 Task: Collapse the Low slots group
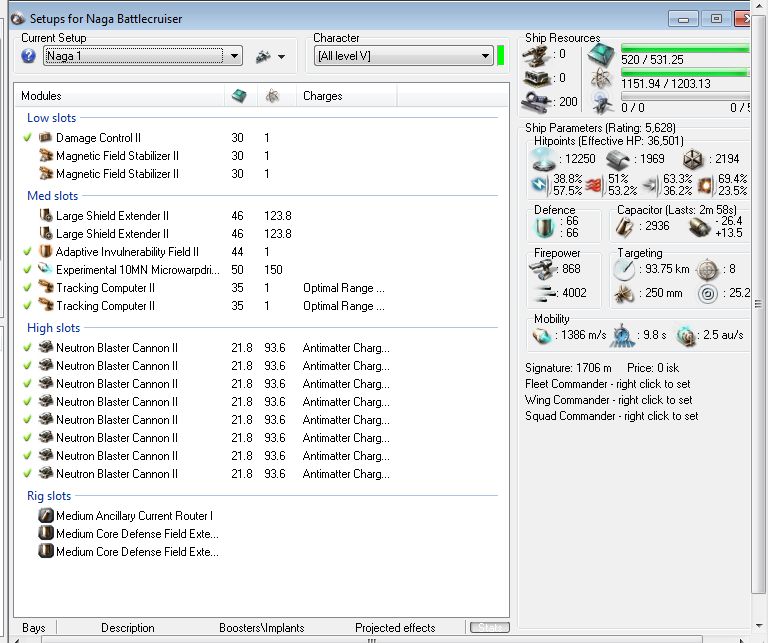[x=51, y=118]
